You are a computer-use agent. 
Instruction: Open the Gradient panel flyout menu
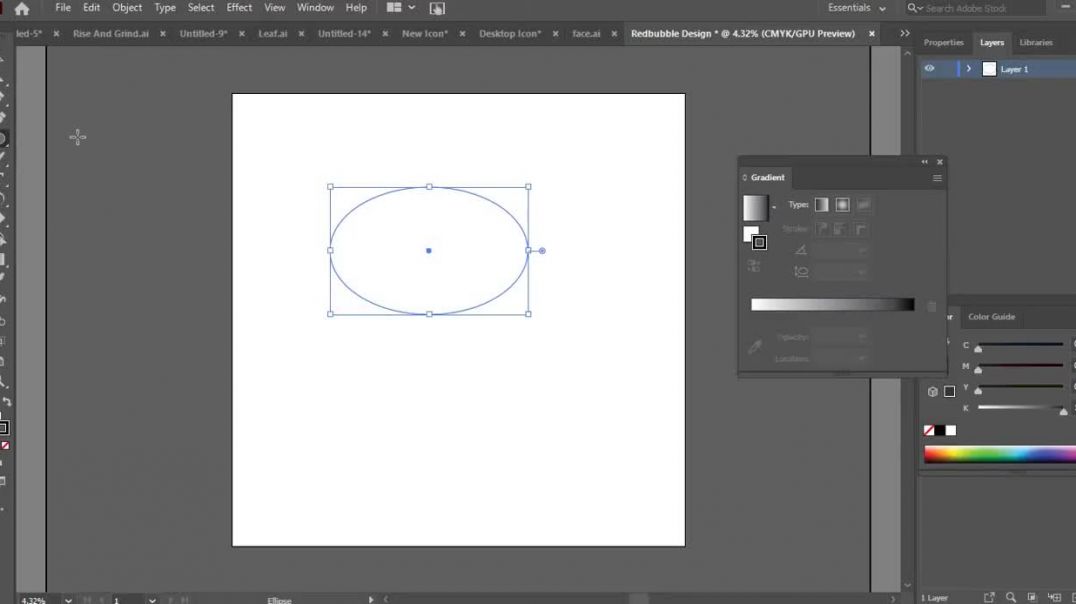(937, 177)
